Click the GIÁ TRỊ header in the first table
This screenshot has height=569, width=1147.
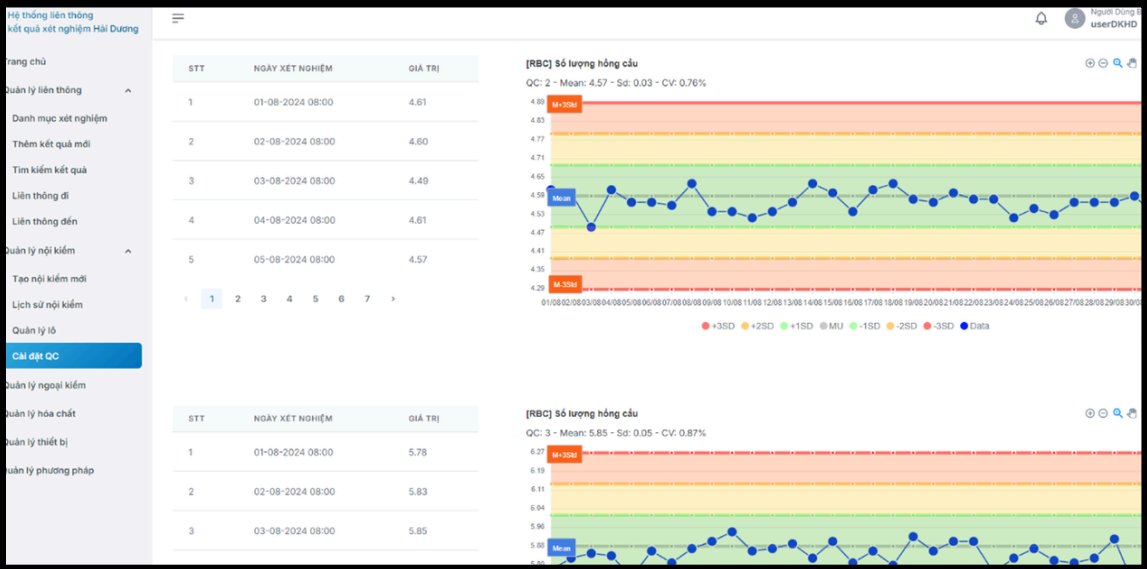point(424,69)
